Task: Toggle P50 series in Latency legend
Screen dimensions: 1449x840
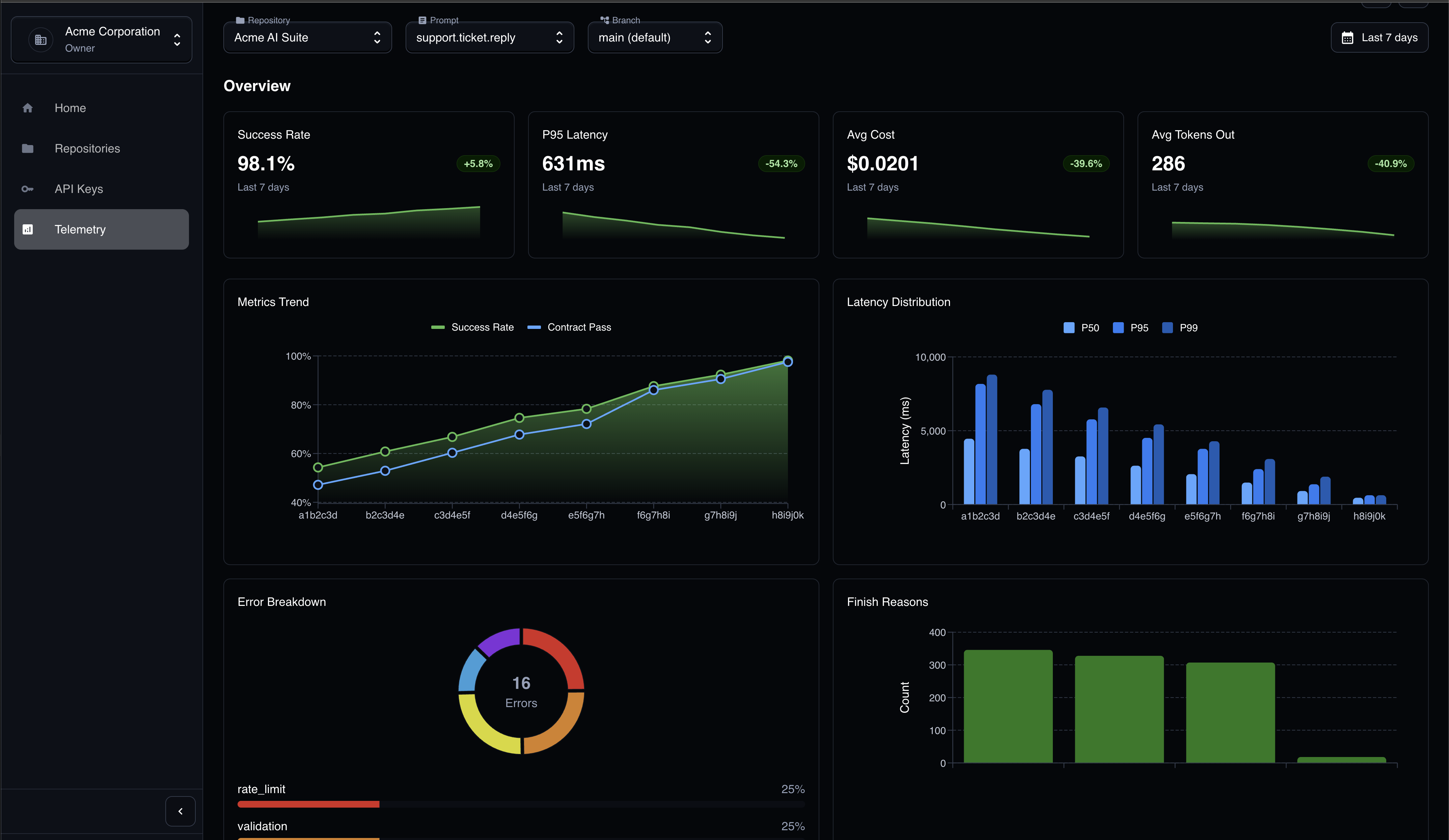Action: pyautogui.click(x=1081, y=328)
